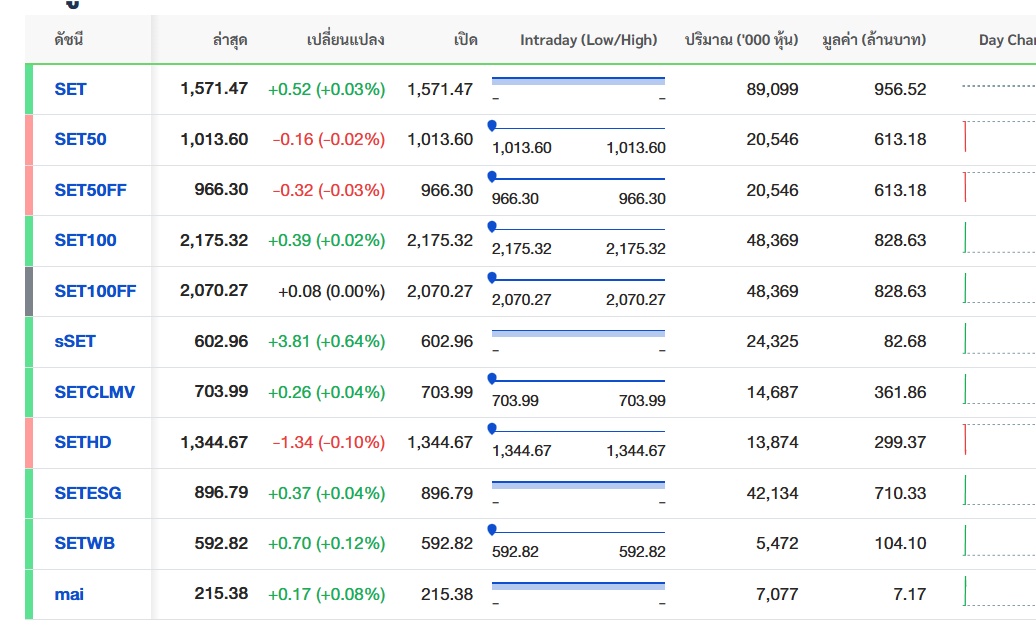1036x642 pixels.
Task: Select the SET100FF index link
Action: 95,291
